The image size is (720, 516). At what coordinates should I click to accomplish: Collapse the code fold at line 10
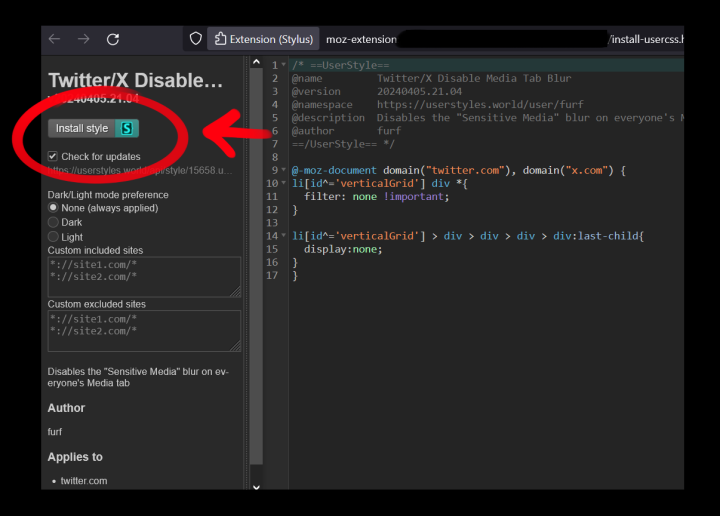click(284, 183)
